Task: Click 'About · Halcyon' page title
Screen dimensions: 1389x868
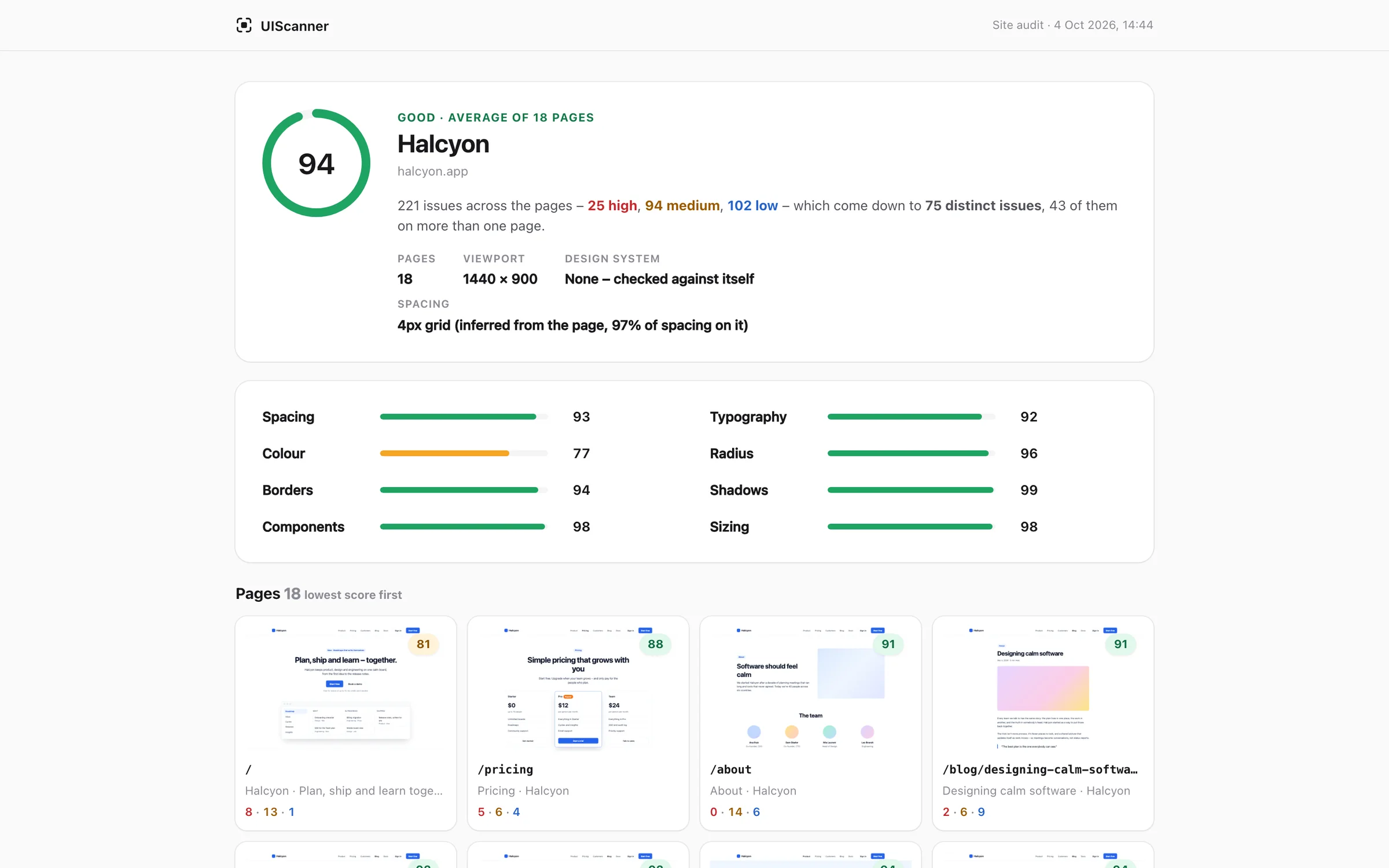Action: click(x=753, y=790)
